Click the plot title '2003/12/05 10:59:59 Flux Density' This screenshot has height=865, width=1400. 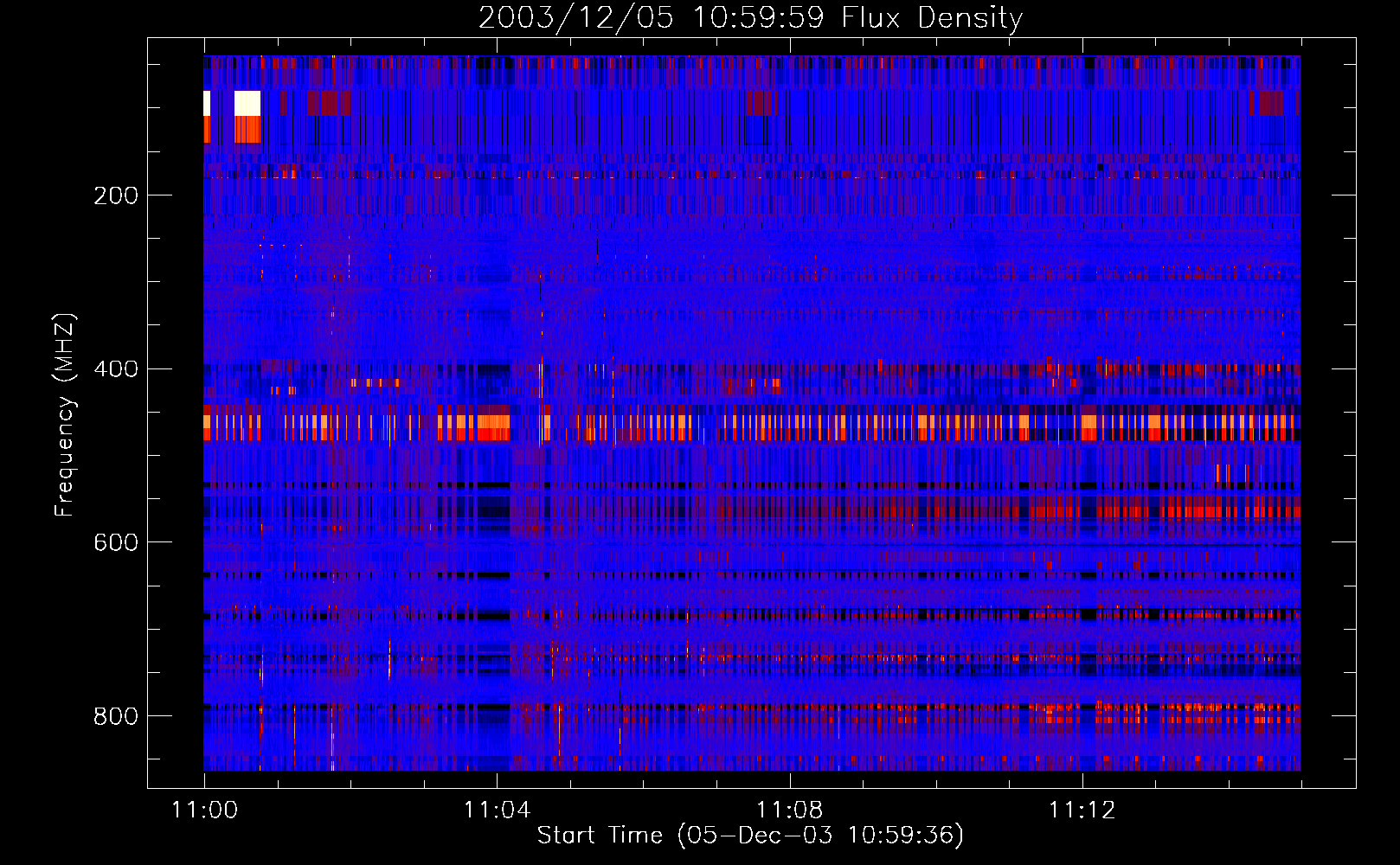(750, 17)
